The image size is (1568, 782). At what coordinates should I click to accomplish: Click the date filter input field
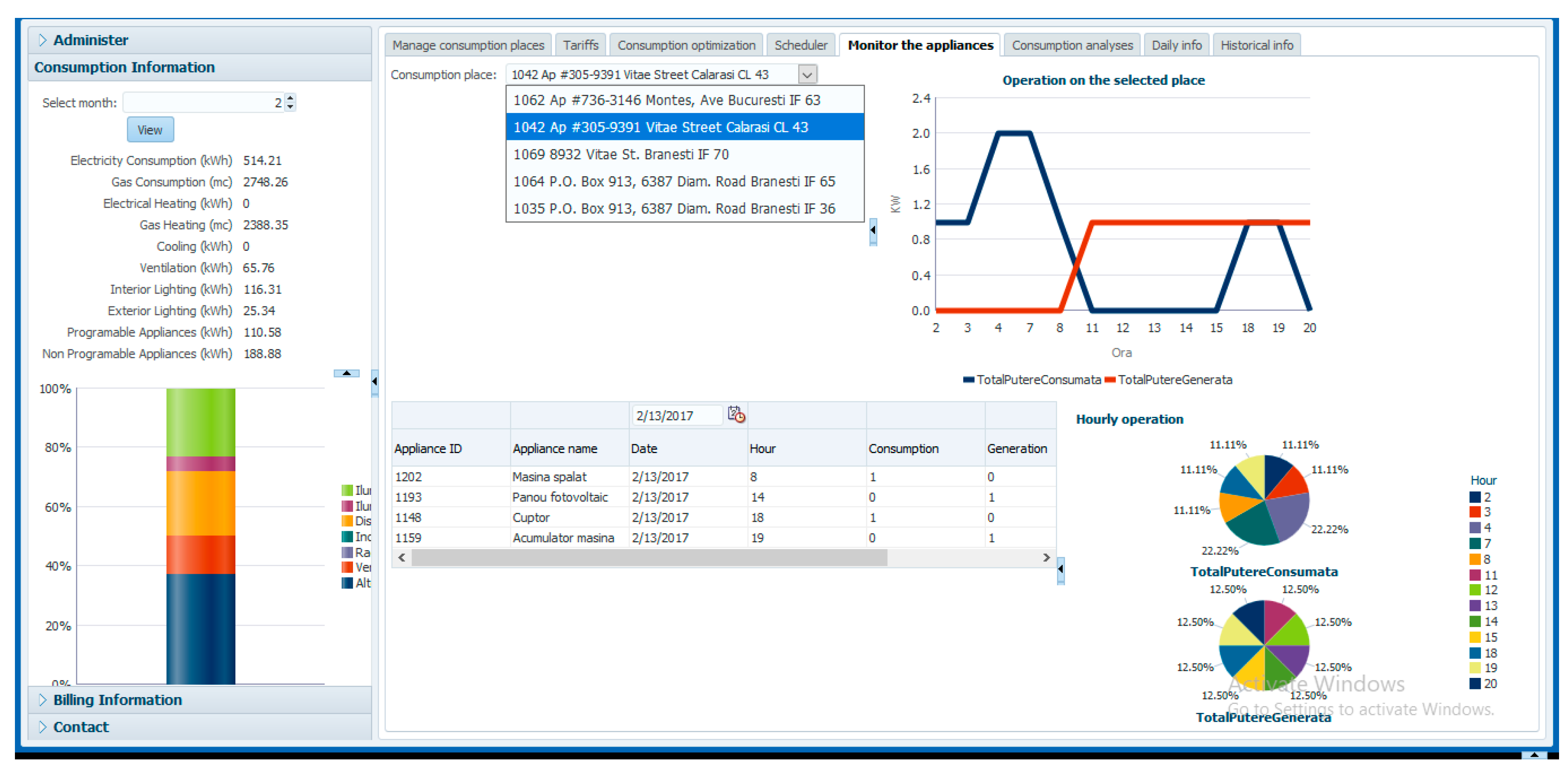click(x=675, y=416)
